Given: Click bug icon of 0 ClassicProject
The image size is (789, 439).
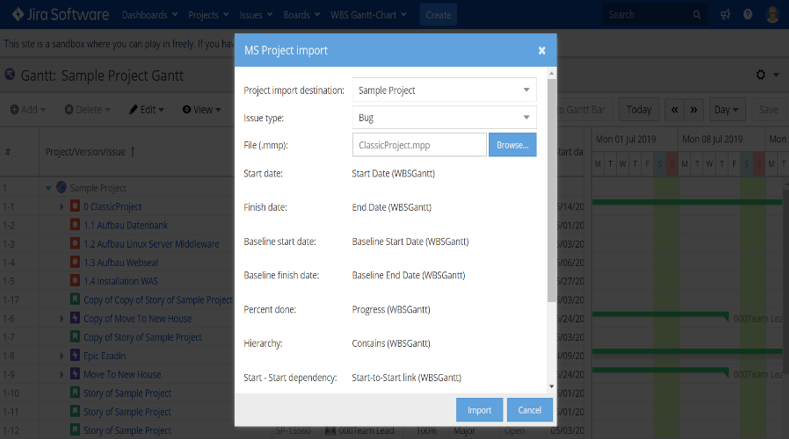Looking at the screenshot, I should coord(74,206).
